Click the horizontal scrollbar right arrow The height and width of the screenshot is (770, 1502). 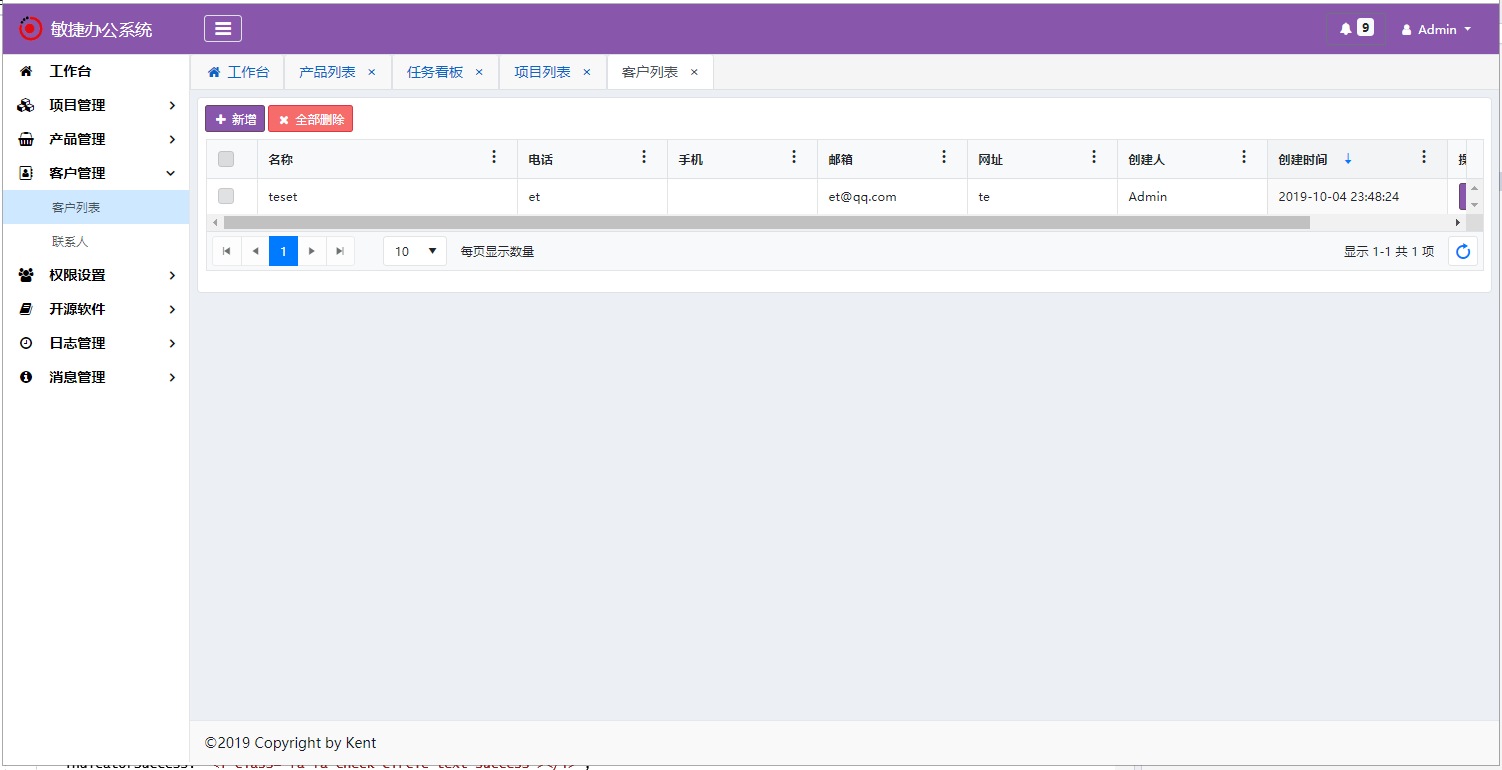point(1458,222)
